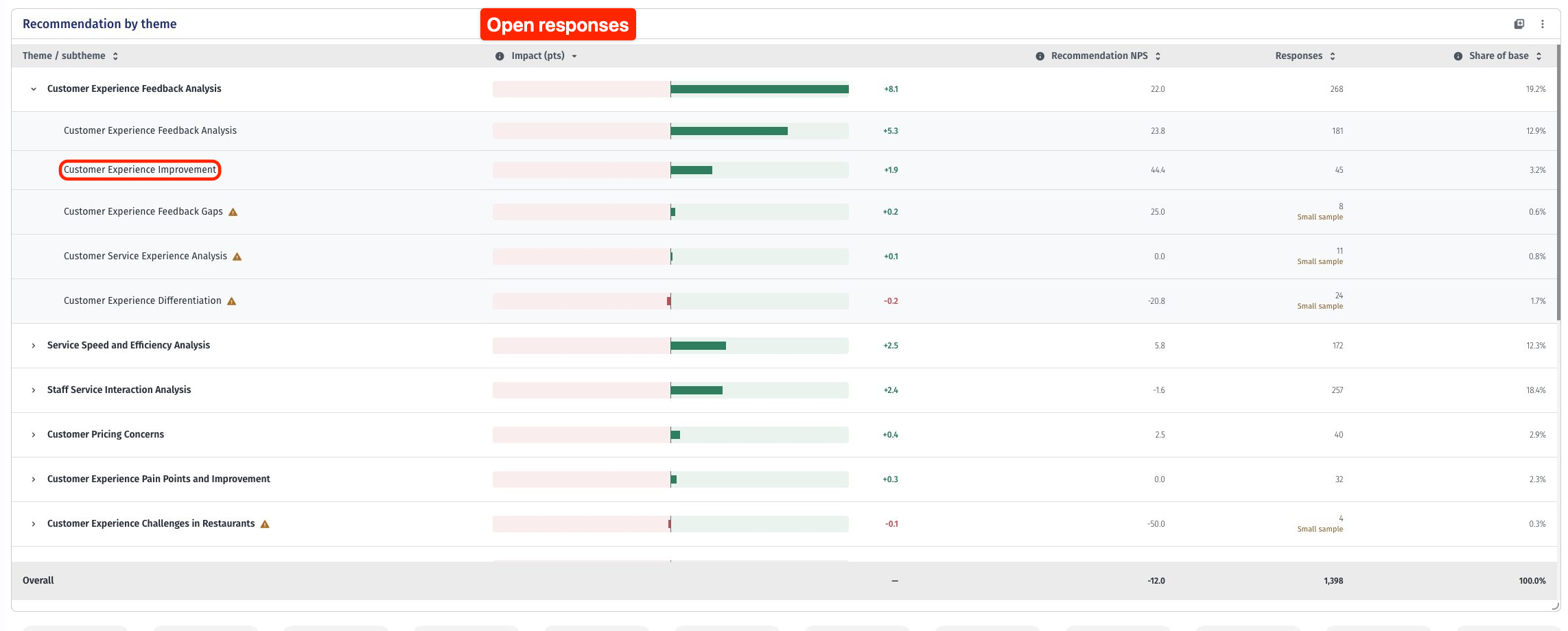Click warning icon on Customer Service Experience Analysis
Viewport: 1568px width, 631px height.
click(237, 257)
